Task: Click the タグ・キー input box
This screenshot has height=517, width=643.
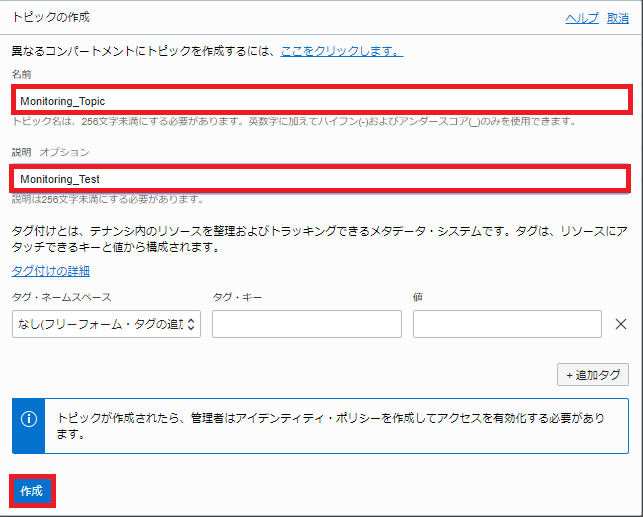Action: [306, 324]
